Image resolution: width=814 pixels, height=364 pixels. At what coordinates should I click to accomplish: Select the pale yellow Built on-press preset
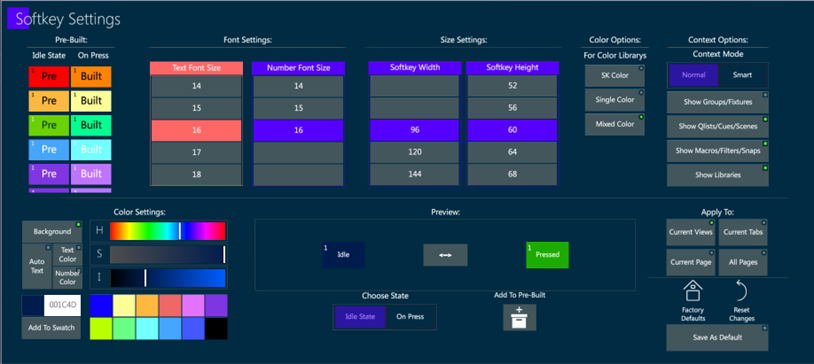pos(91,101)
